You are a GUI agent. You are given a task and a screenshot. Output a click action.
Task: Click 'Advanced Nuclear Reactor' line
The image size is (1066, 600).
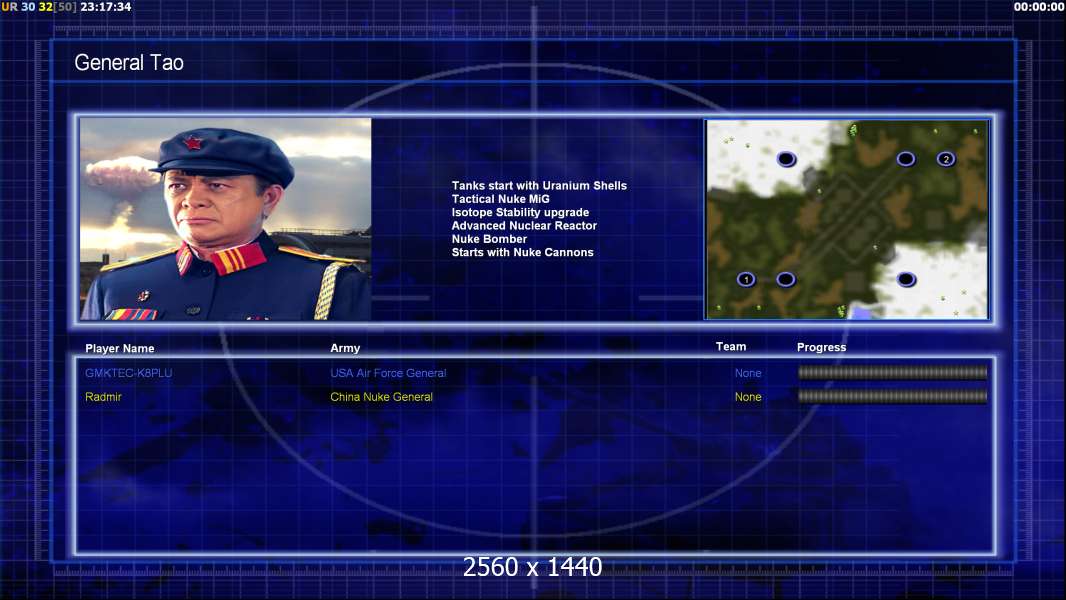(x=524, y=226)
